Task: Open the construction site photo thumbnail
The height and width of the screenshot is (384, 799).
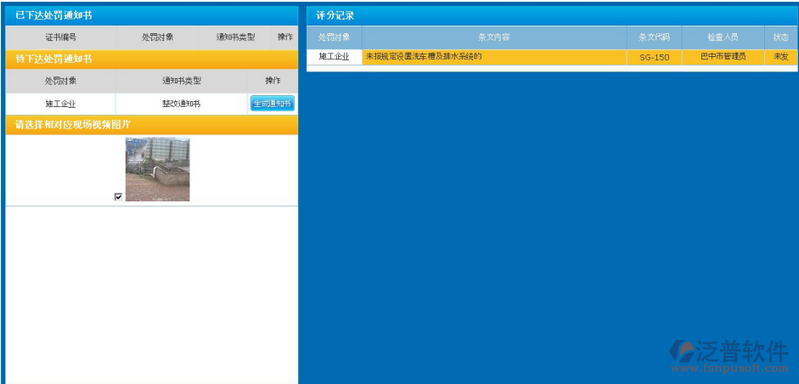Action: (157, 169)
